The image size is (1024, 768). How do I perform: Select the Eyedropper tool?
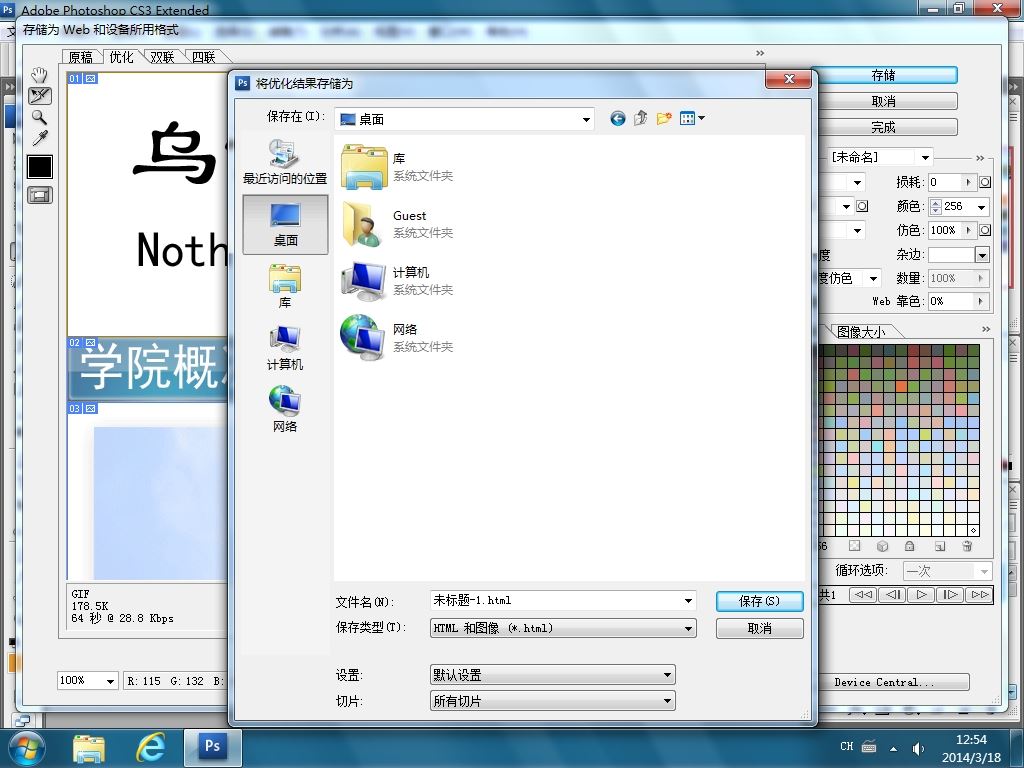coord(39,138)
